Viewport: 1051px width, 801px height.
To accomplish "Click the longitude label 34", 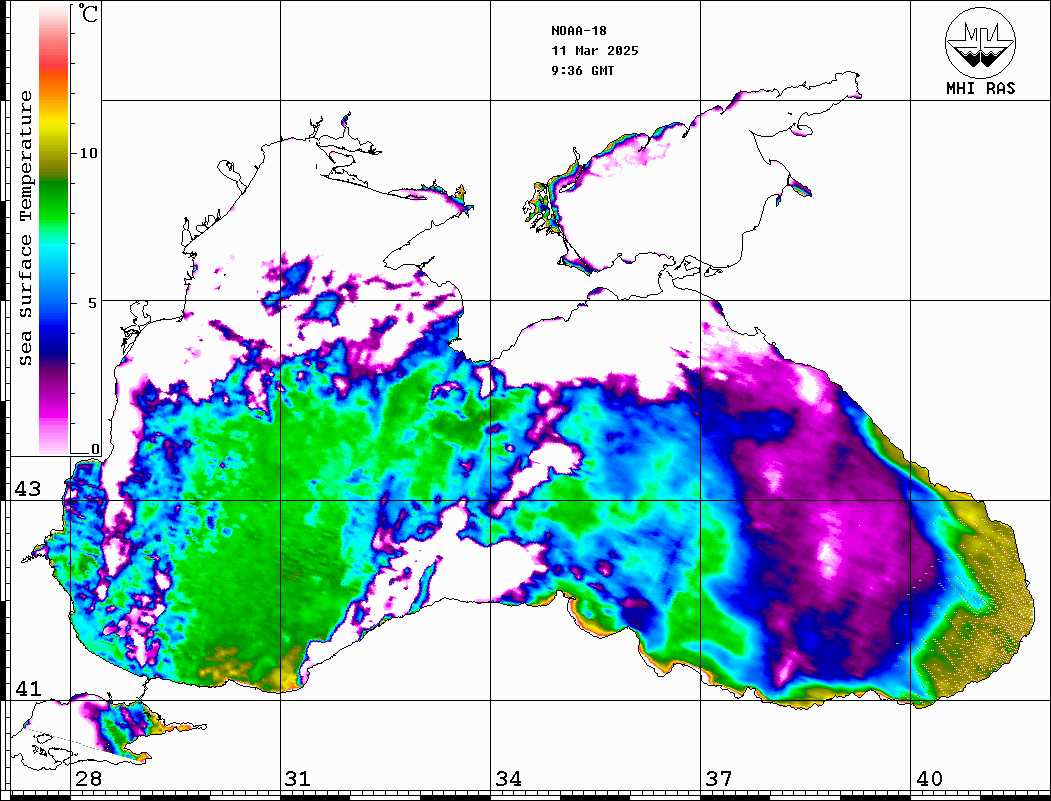I will (509, 779).
